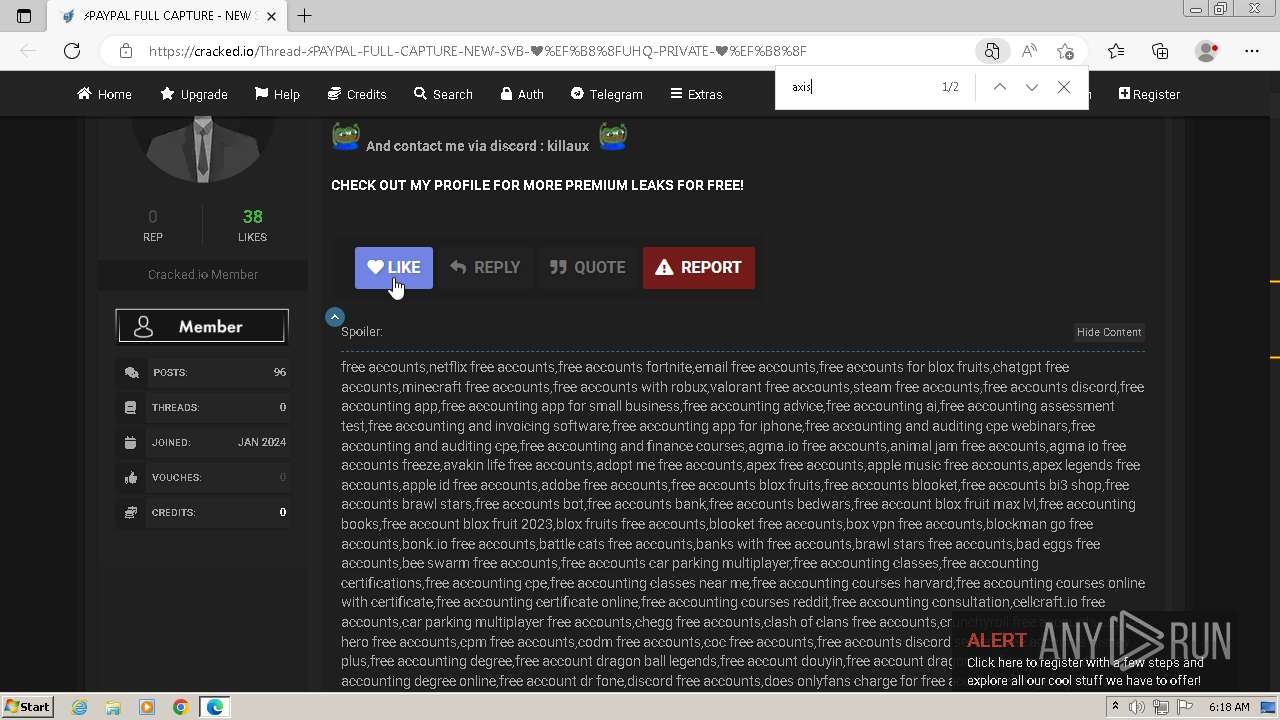The width and height of the screenshot is (1280, 720).
Task: Click the 38 likes count
Action: pyautogui.click(x=252, y=217)
